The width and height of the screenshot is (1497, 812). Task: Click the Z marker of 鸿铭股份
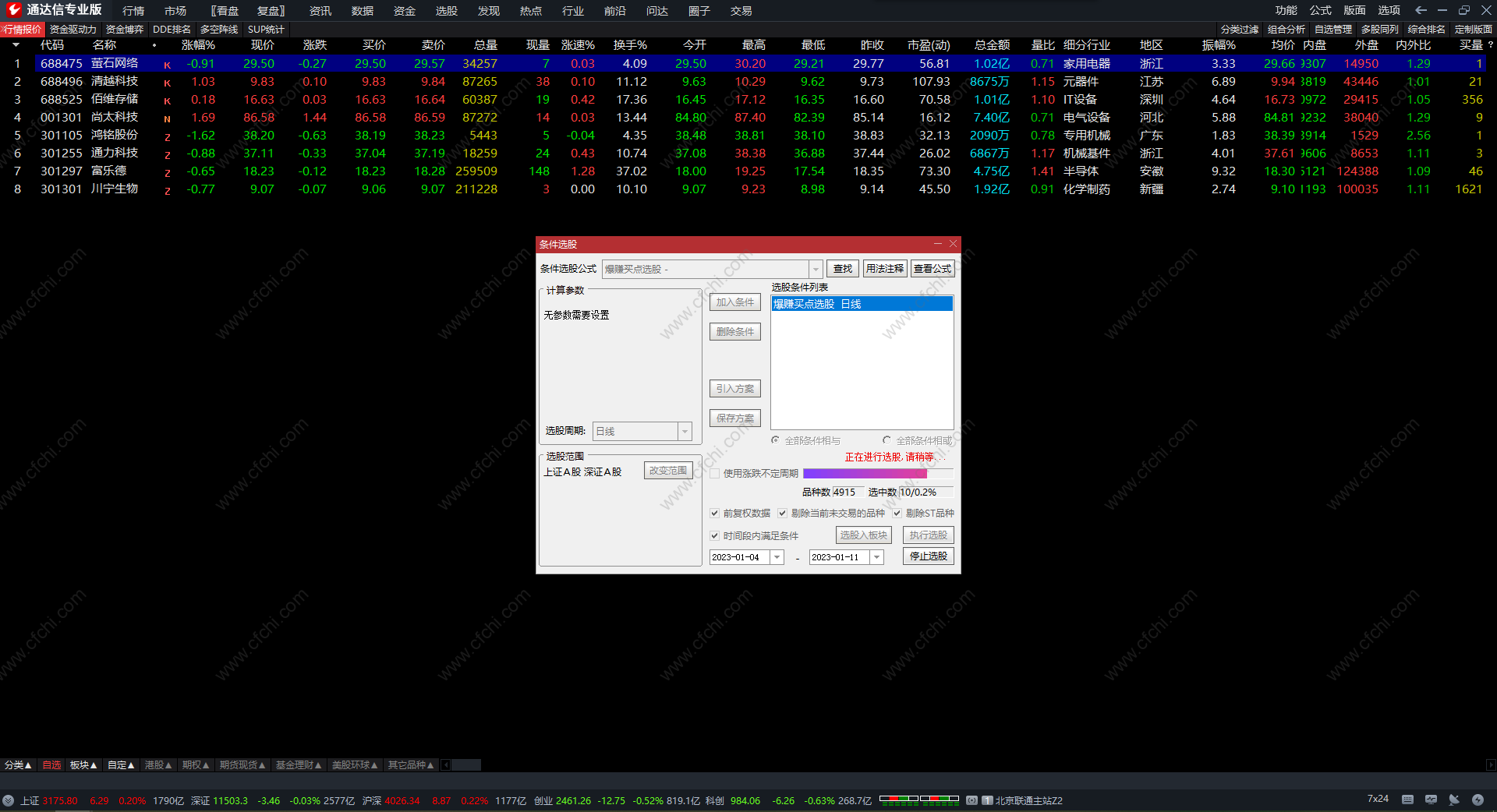point(167,136)
